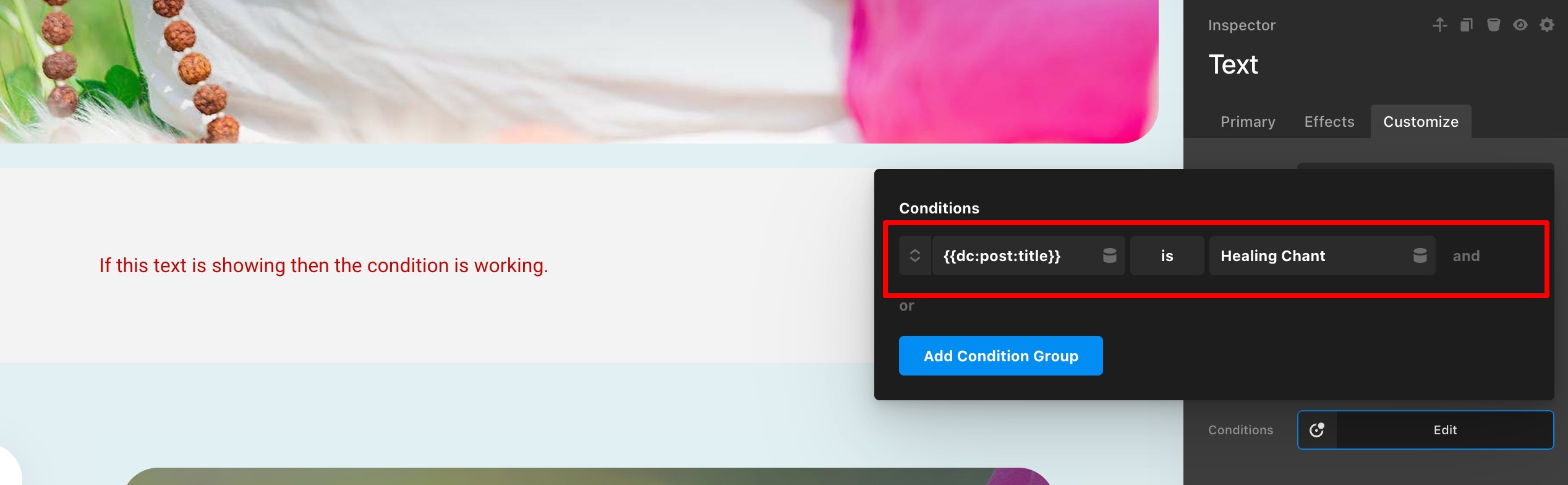Toggle element visibility with the eye icon
1568x485 pixels.
point(1520,25)
